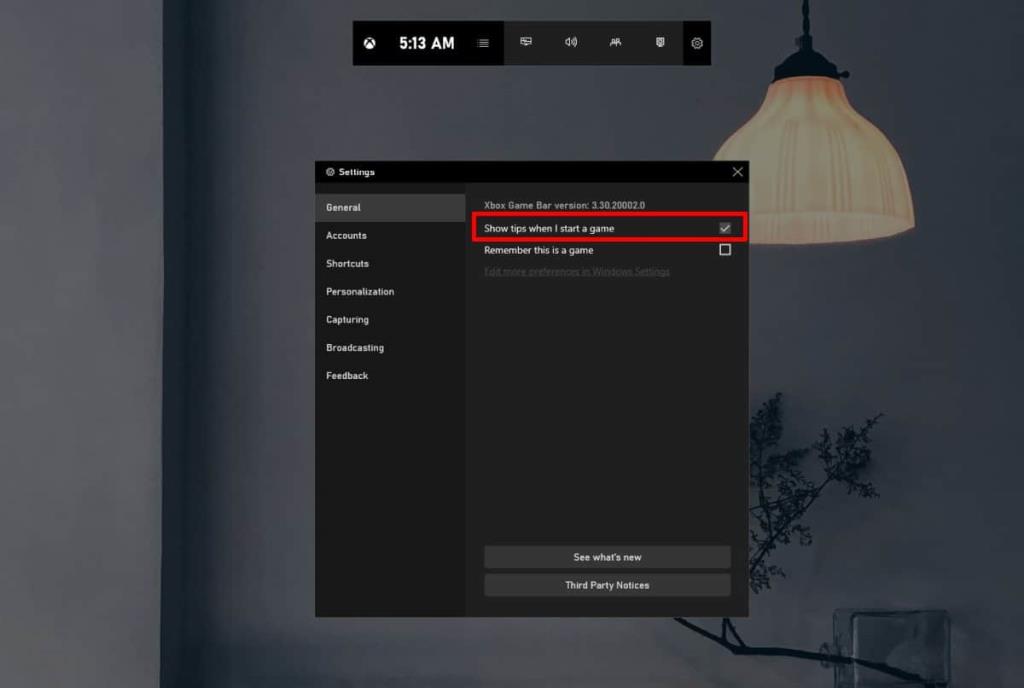
Task: Open the Feedback settings section
Action: click(345, 375)
